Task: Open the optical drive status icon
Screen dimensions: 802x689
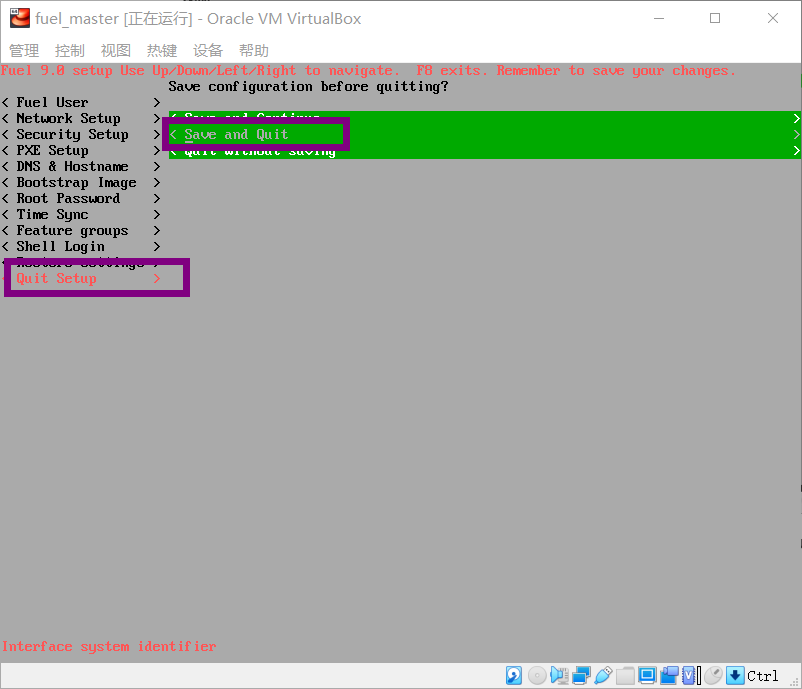Action: click(x=536, y=675)
